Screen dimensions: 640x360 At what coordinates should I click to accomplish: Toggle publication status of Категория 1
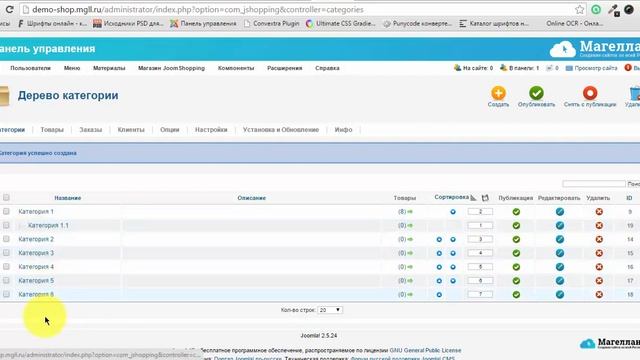coord(516,212)
